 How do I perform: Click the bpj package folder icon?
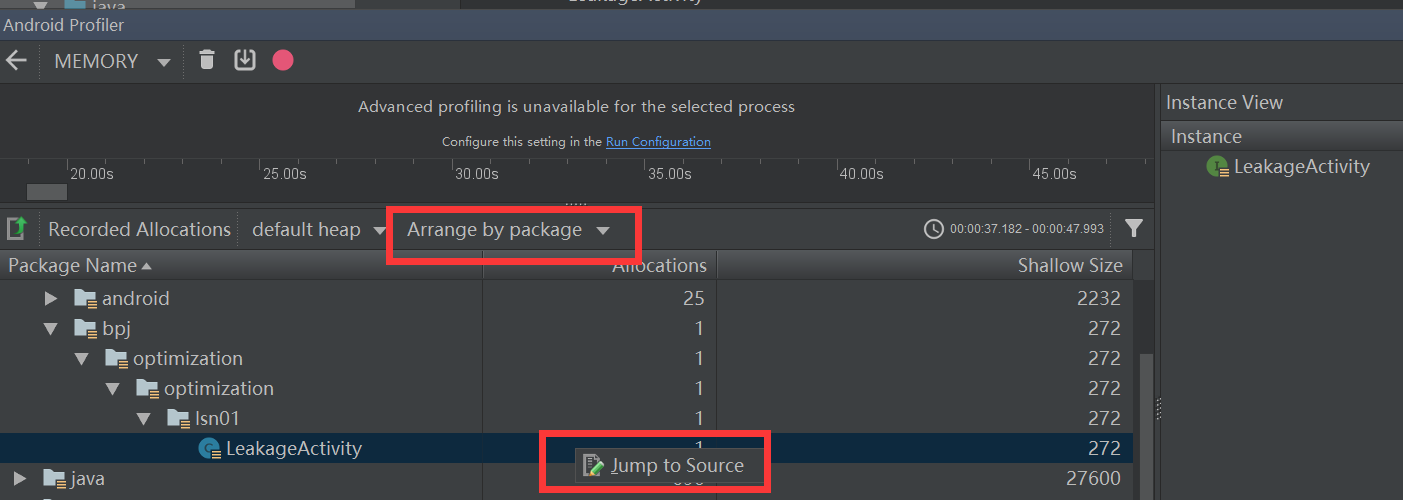click(85, 328)
